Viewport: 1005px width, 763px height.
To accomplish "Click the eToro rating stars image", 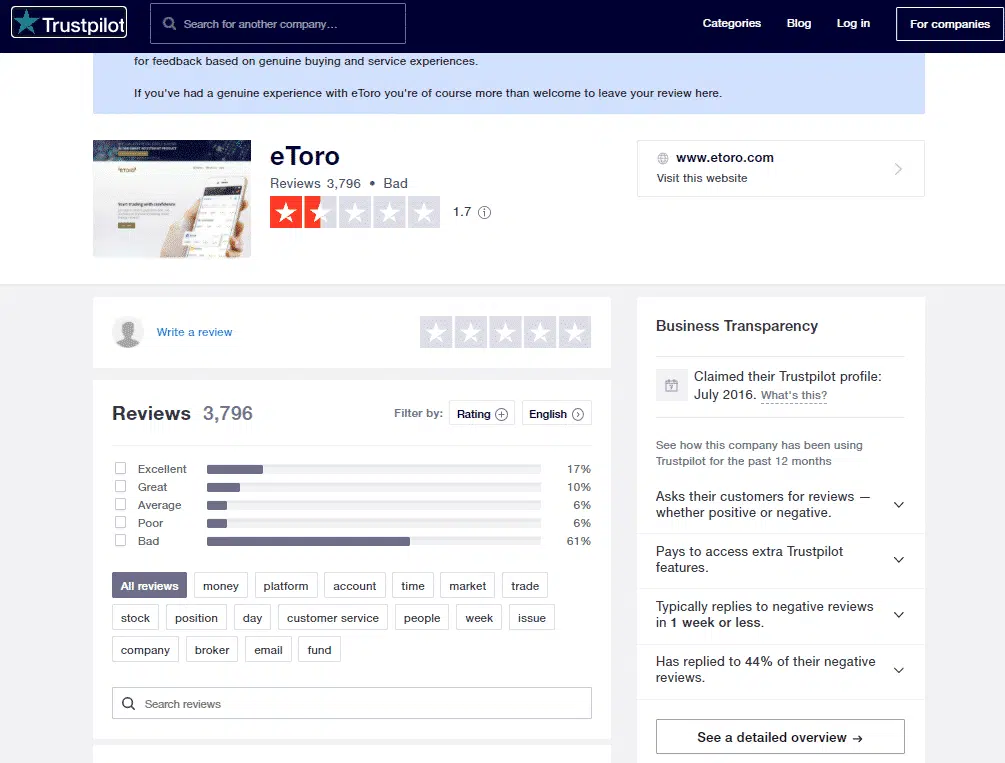I will (354, 212).
